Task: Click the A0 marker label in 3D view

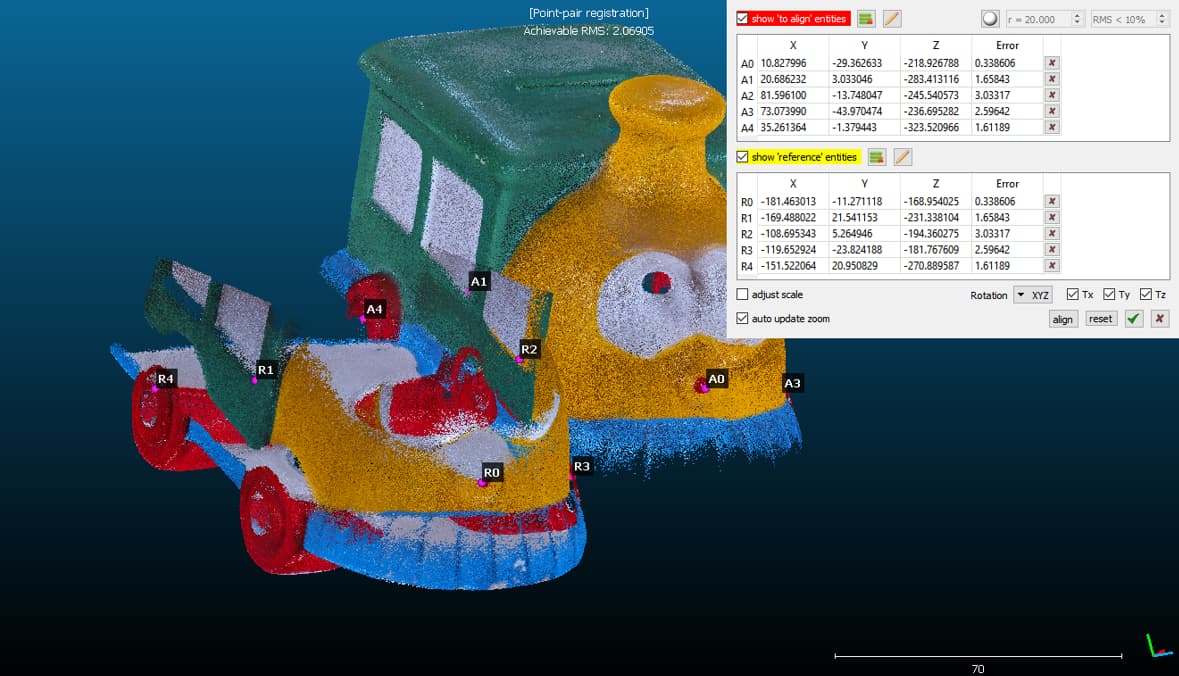Action: click(717, 379)
